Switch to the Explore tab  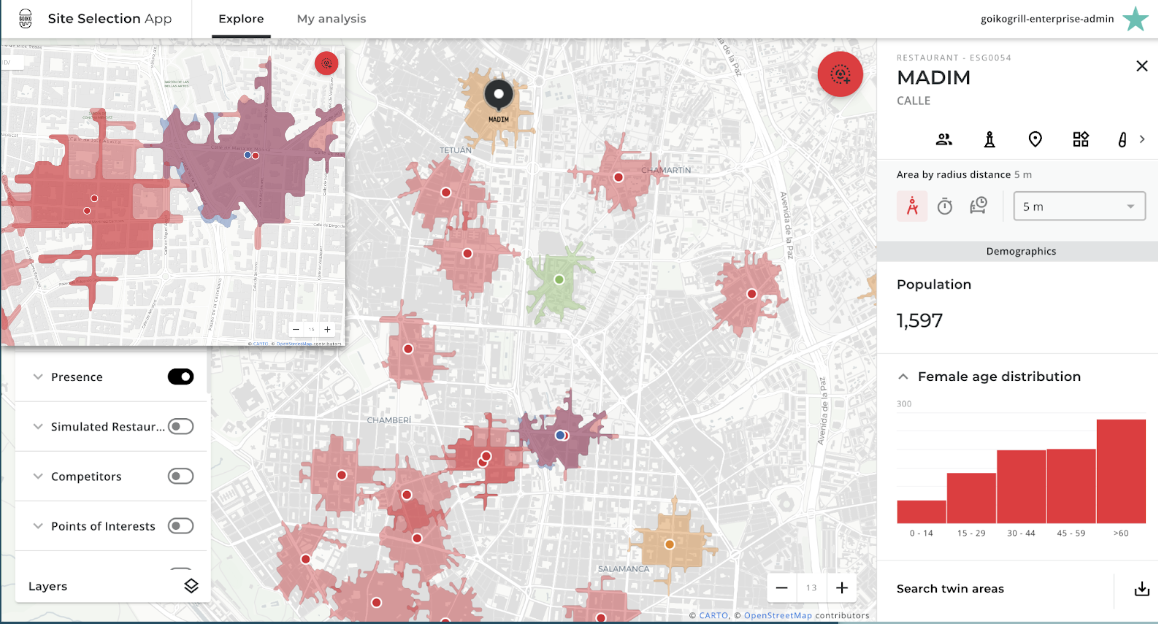[241, 18]
